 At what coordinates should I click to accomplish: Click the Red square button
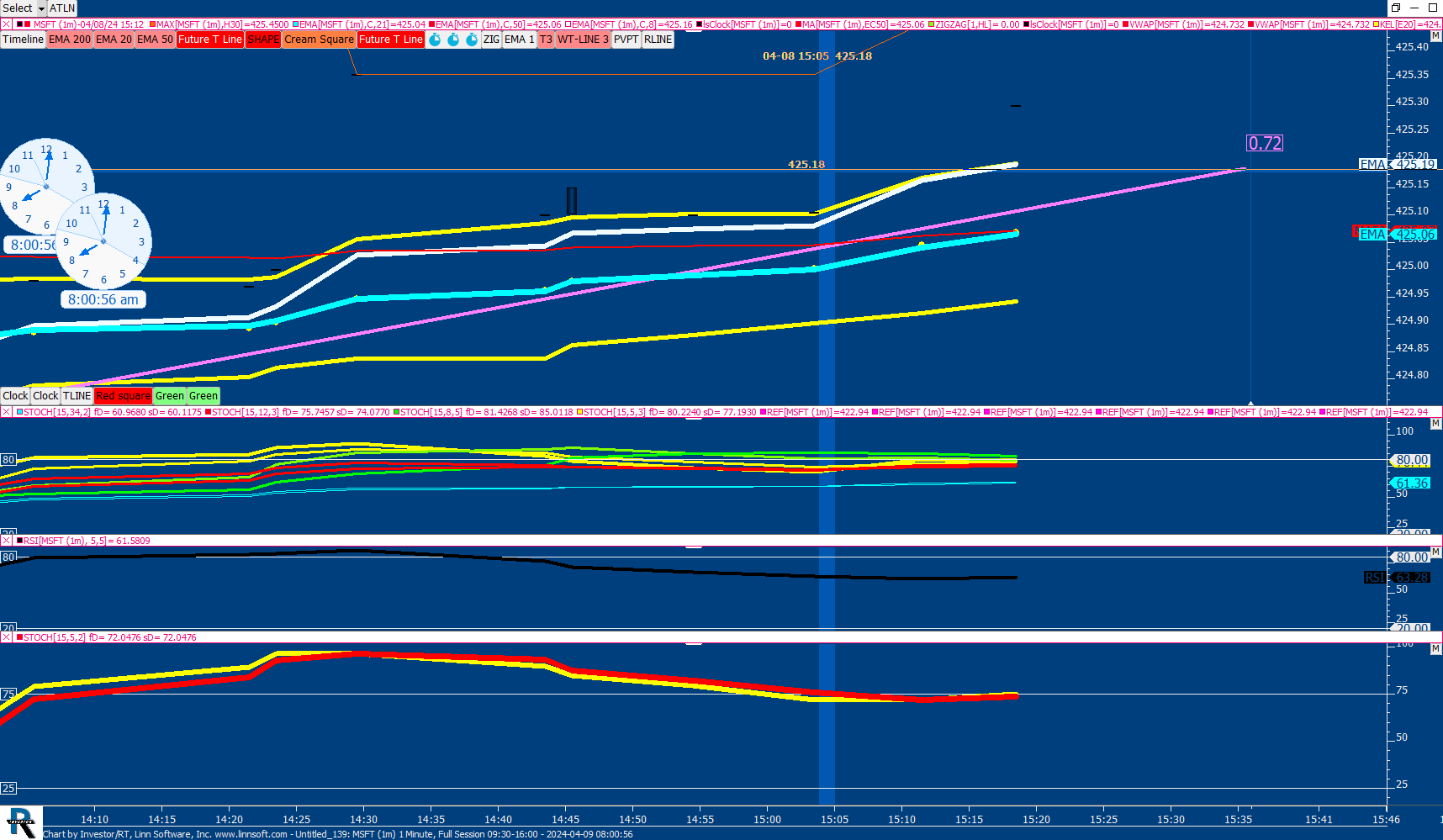click(124, 396)
